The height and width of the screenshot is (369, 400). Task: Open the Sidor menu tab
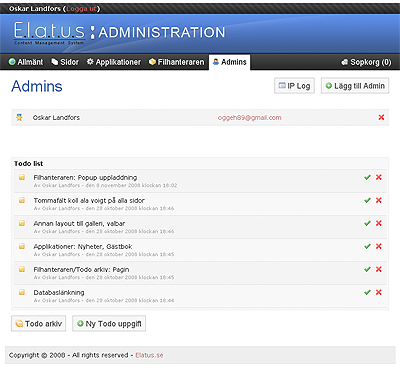pos(65,62)
